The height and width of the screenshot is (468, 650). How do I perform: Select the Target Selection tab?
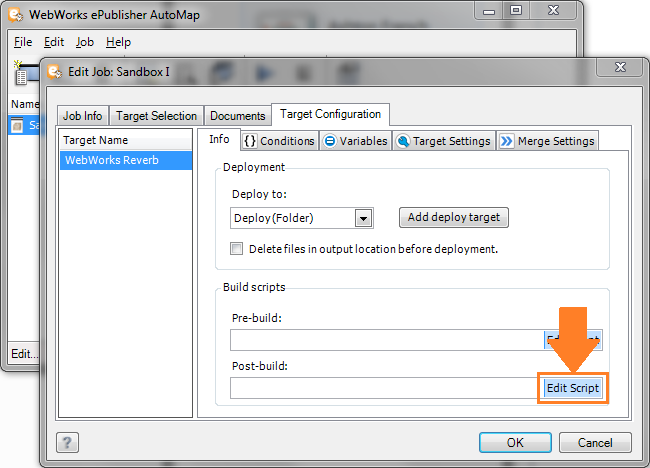pyautogui.click(x=157, y=116)
